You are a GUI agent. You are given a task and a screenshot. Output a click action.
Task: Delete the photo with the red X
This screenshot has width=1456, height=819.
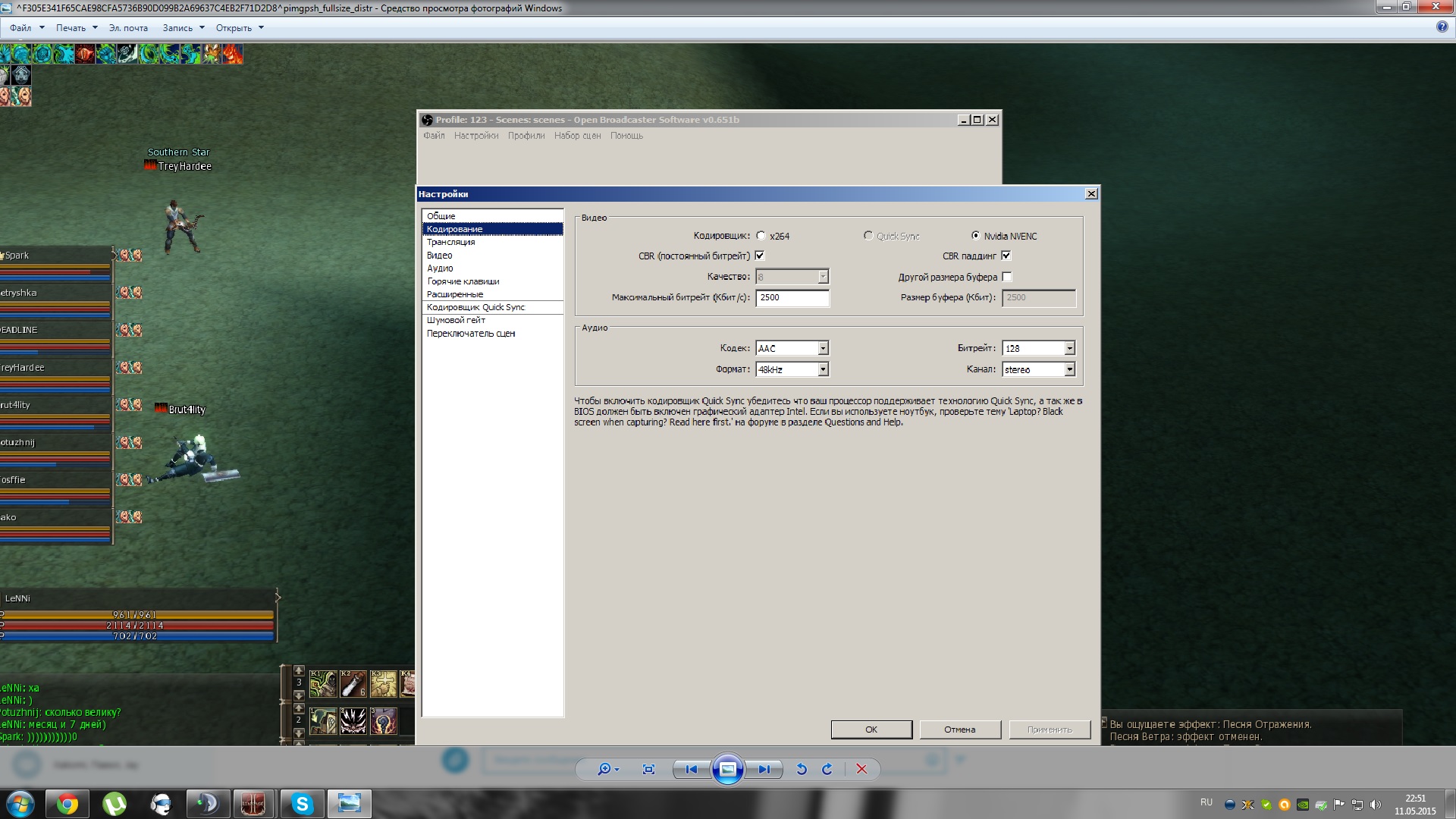coord(861,769)
